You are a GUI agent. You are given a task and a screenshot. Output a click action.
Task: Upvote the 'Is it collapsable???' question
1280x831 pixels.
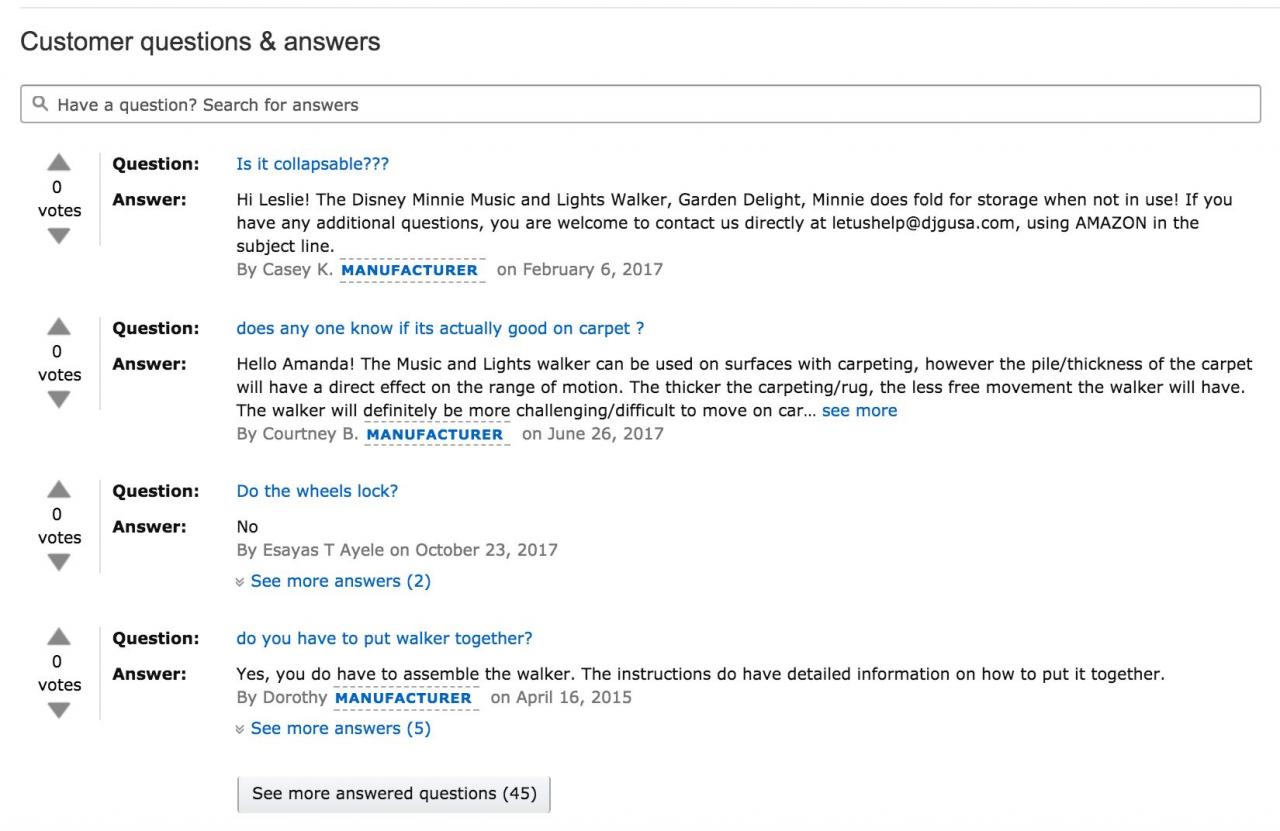point(59,163)
